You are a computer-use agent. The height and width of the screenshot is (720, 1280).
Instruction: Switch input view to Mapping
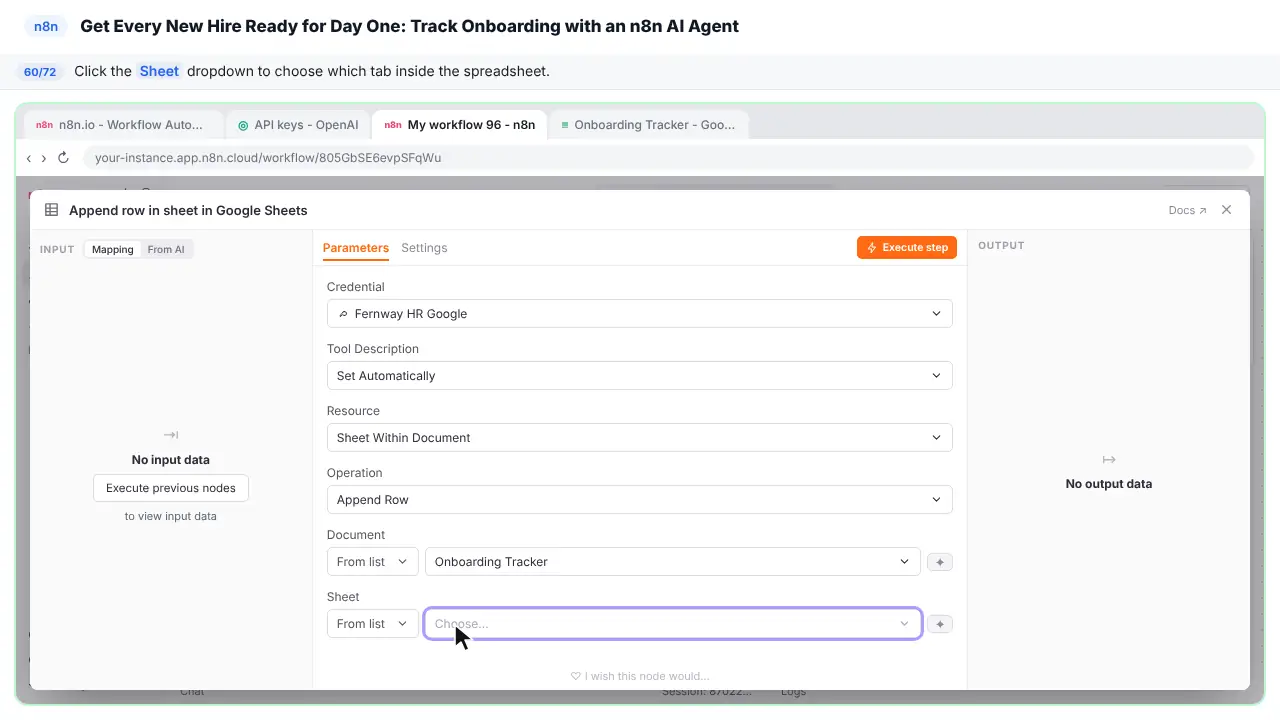click(113, 249)
